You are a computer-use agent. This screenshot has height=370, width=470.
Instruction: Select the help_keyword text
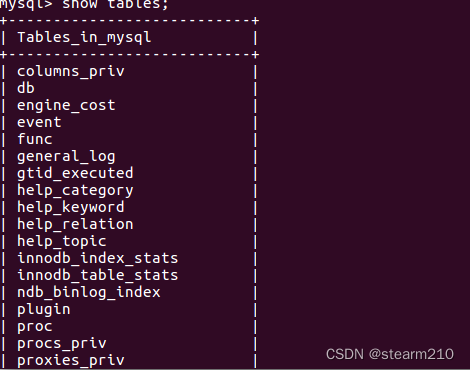pos(71,207)
